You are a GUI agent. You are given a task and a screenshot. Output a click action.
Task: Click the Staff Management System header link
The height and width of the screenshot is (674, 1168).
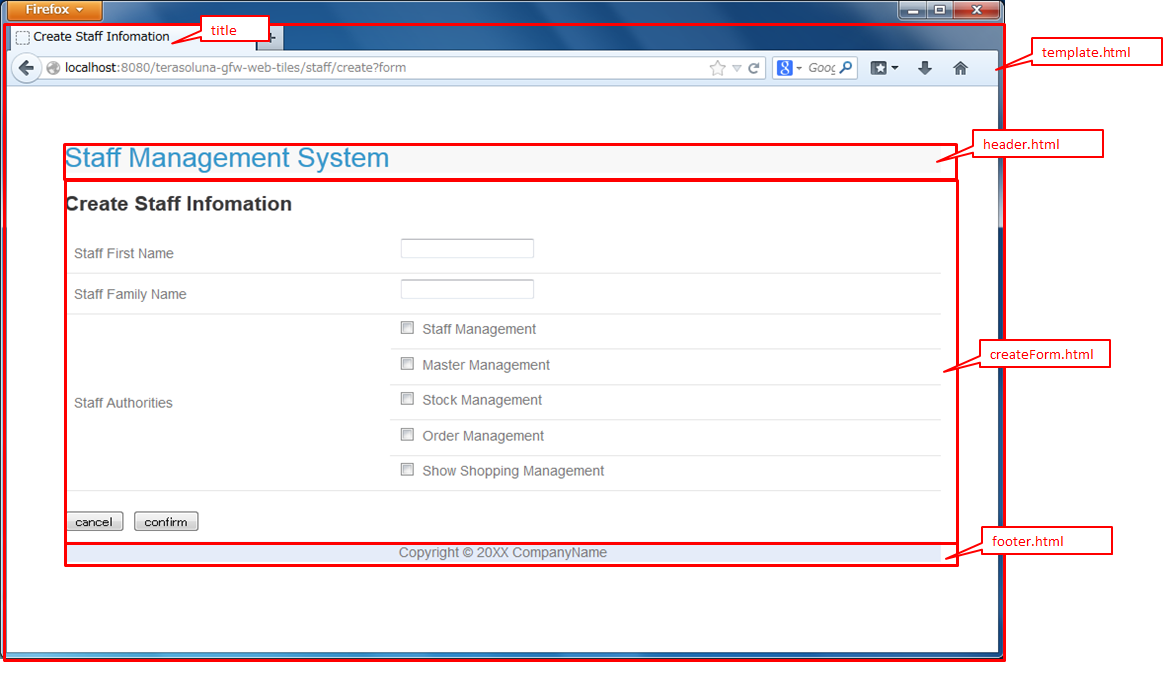227,158
